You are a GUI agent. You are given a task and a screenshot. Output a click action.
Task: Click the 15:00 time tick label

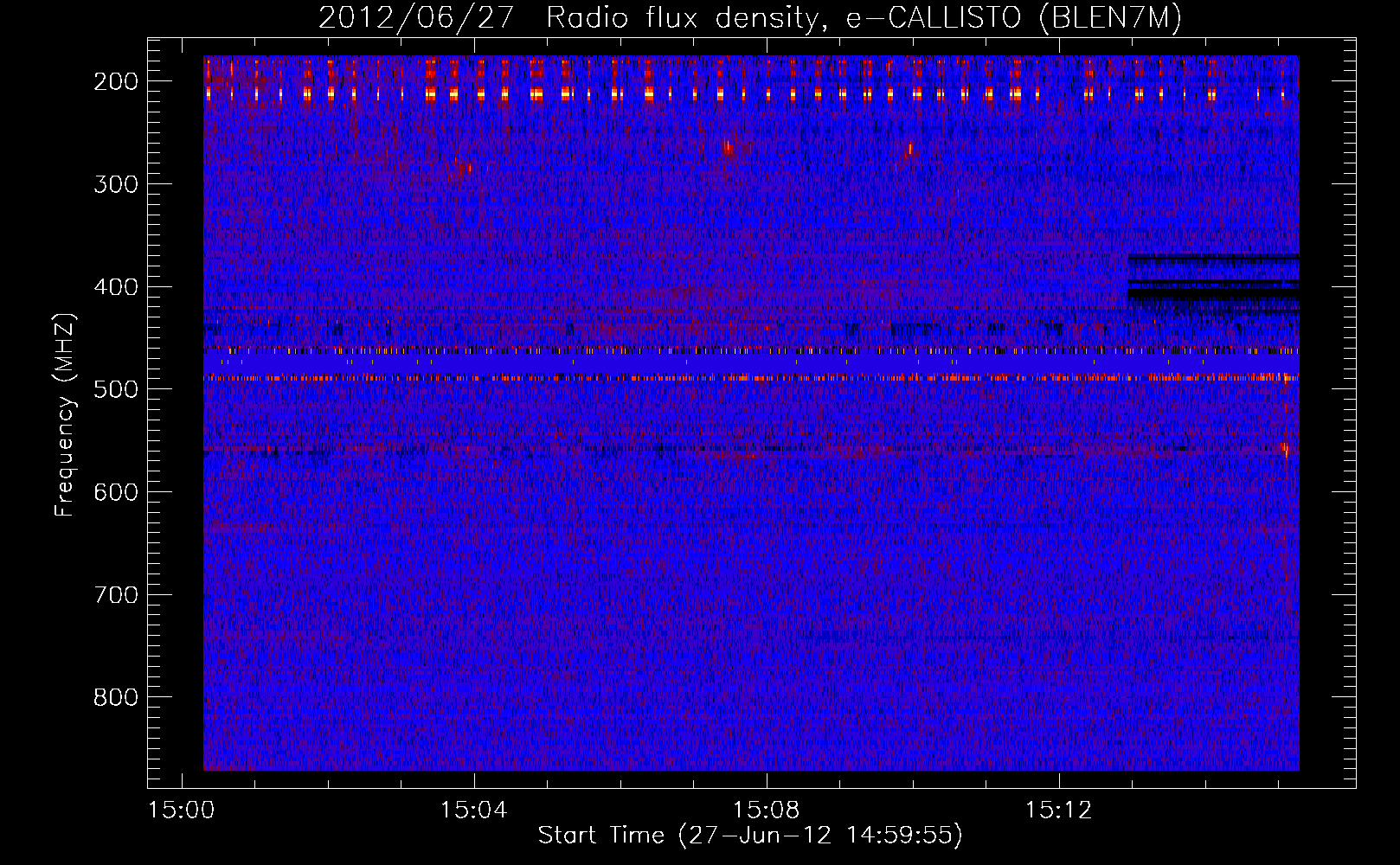click(x=181, y=811)
